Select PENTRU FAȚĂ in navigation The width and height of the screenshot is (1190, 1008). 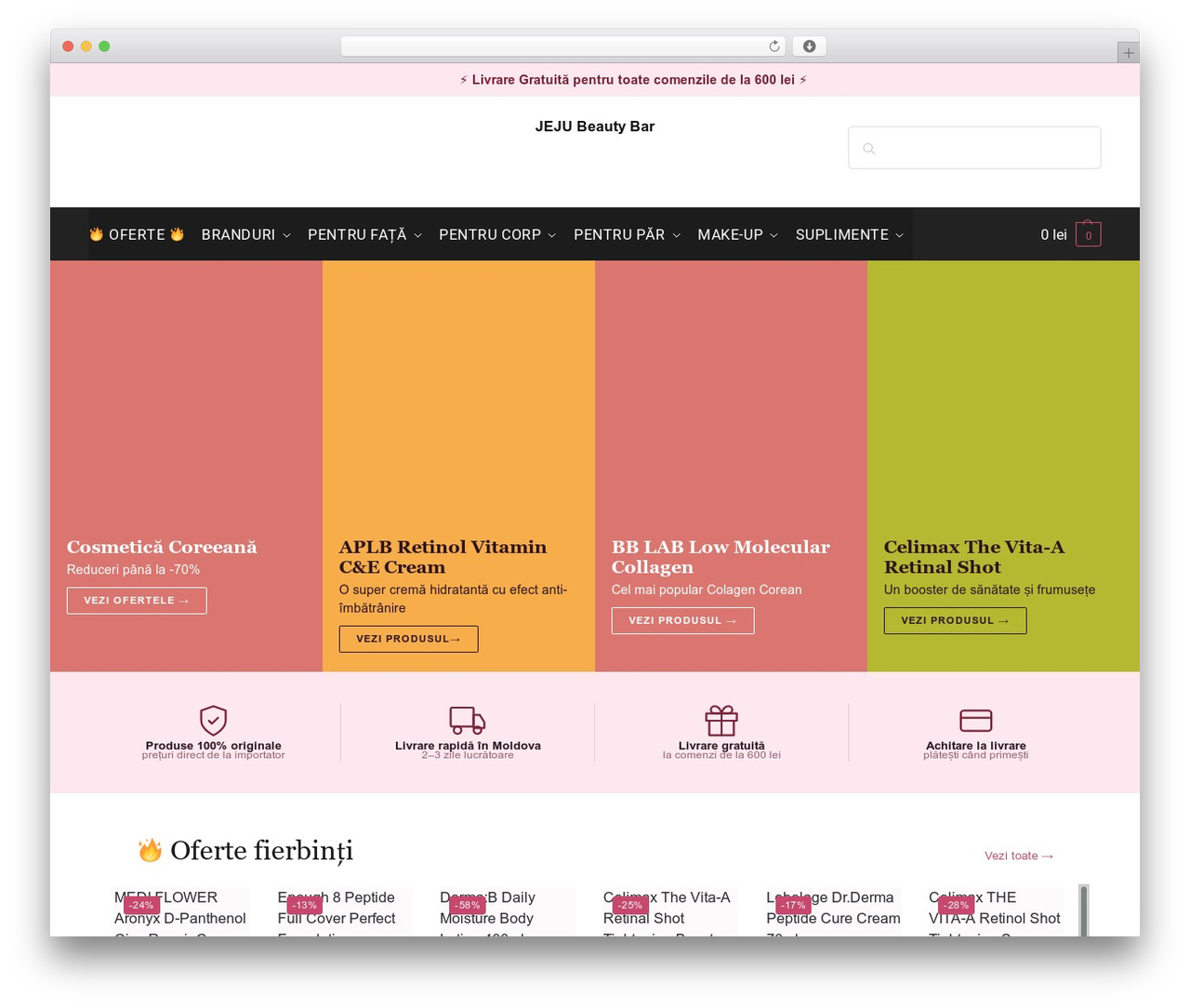(357, 234)
